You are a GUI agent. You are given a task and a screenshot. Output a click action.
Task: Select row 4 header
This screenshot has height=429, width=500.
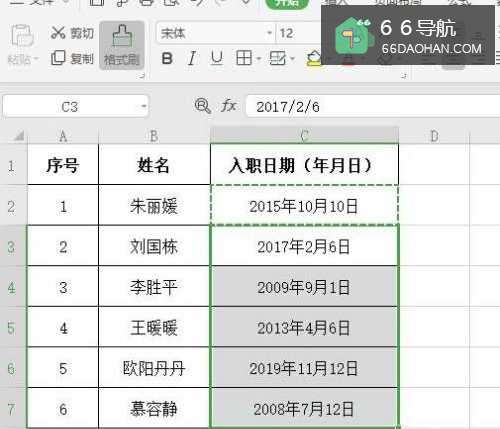[12, 287]
